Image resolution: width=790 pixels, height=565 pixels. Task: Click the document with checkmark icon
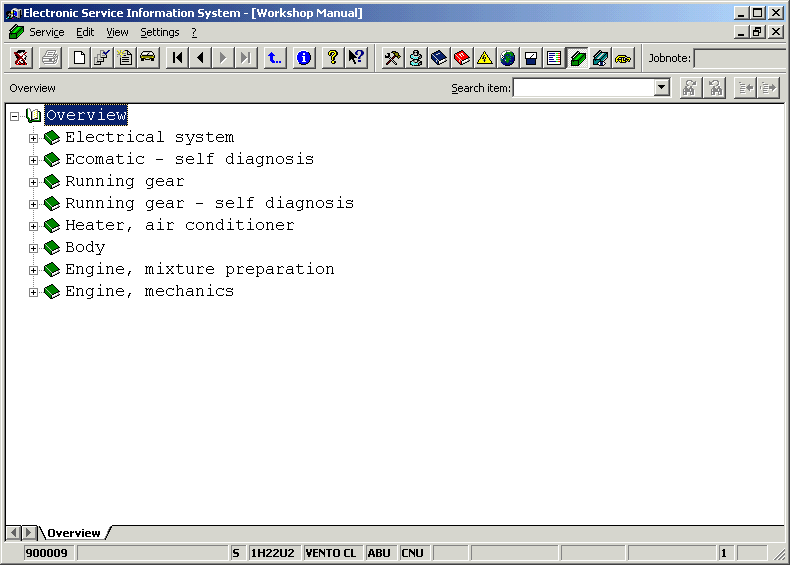[102, 58]
